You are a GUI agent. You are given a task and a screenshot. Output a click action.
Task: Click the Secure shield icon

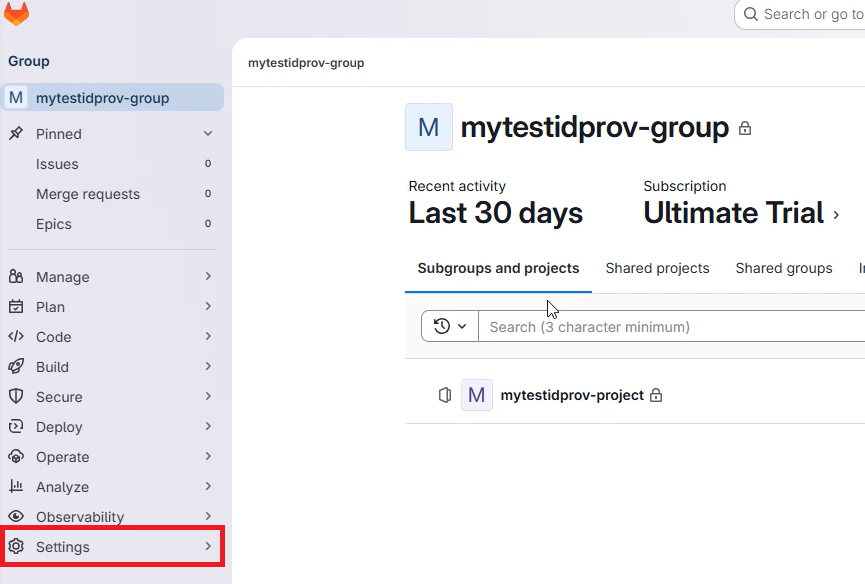tap(16, 396)
